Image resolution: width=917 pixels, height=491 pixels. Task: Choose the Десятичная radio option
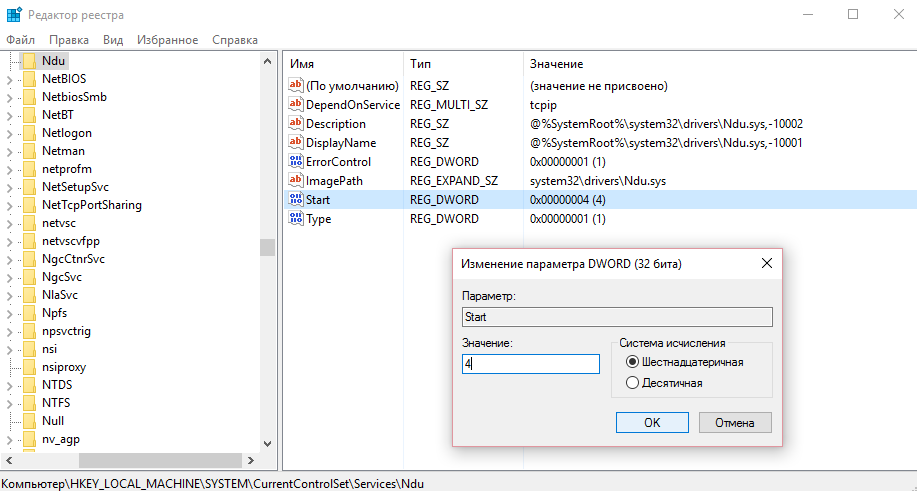(x=631, y=382)
